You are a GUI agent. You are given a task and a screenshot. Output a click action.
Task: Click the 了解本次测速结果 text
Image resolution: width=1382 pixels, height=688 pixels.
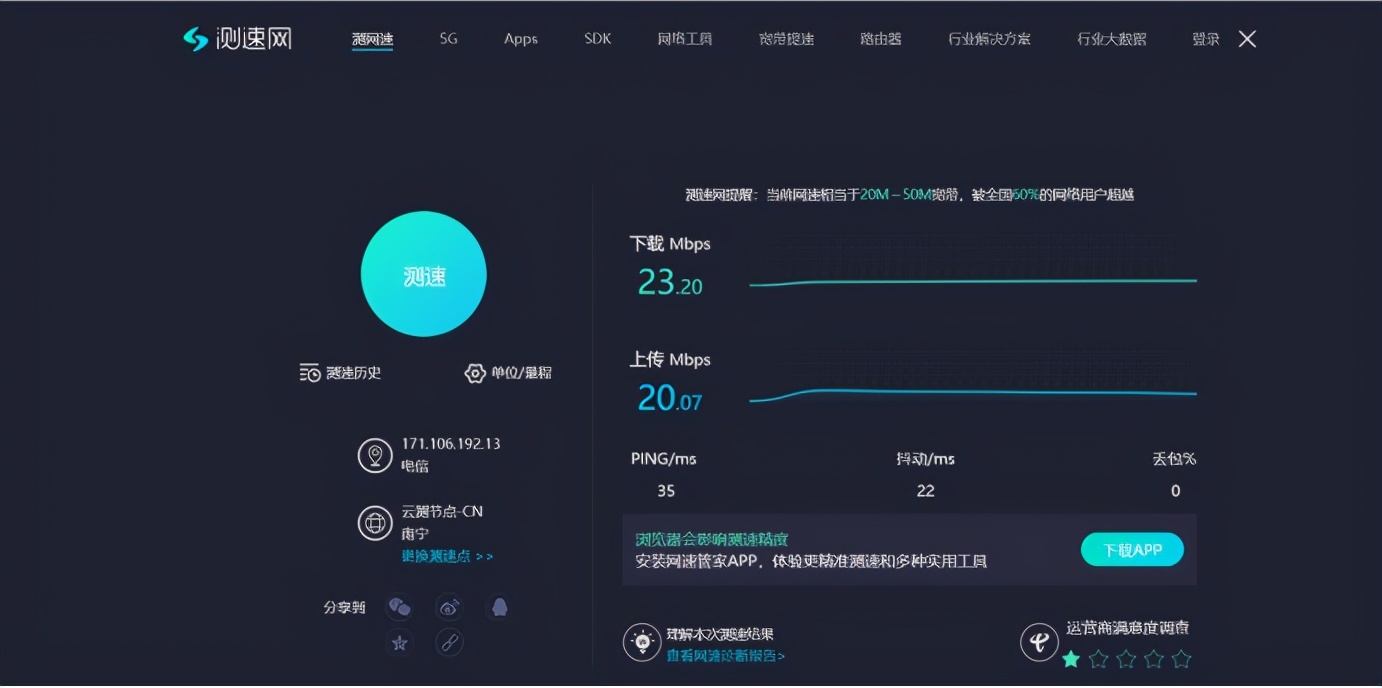pyautogui.click(x=720, y=634)
